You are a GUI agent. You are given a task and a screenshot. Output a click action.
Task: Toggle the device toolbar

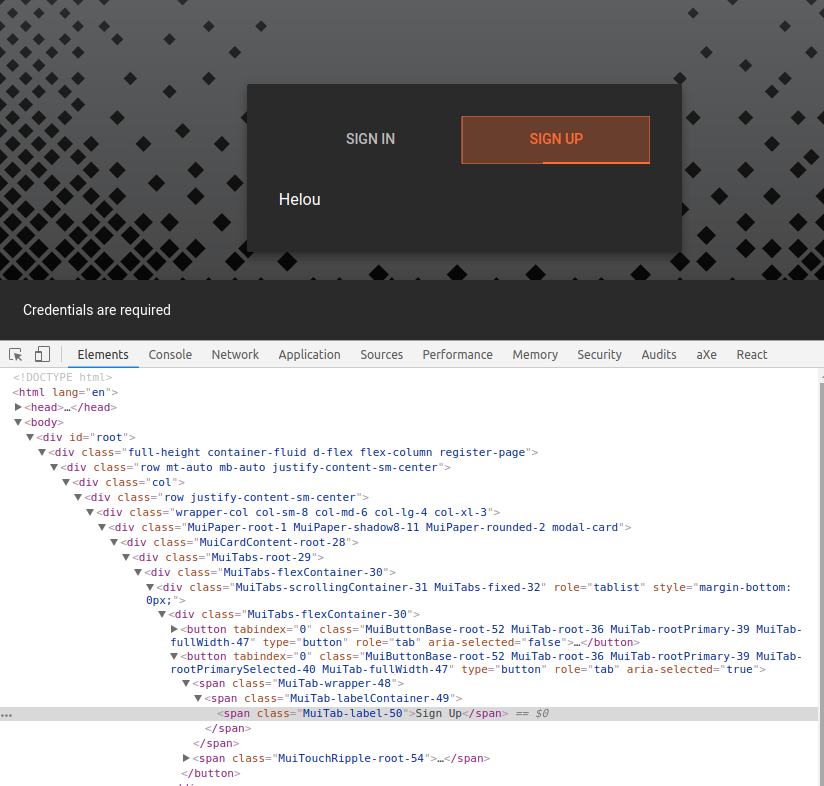pos(41,354)
